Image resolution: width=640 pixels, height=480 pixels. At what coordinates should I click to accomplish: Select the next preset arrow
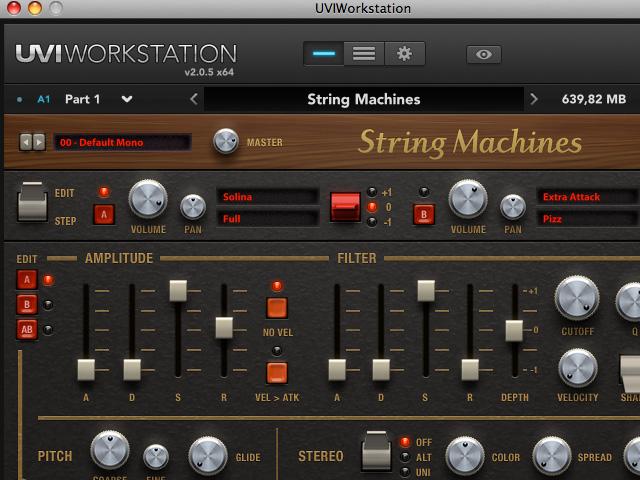click(39, 142)
